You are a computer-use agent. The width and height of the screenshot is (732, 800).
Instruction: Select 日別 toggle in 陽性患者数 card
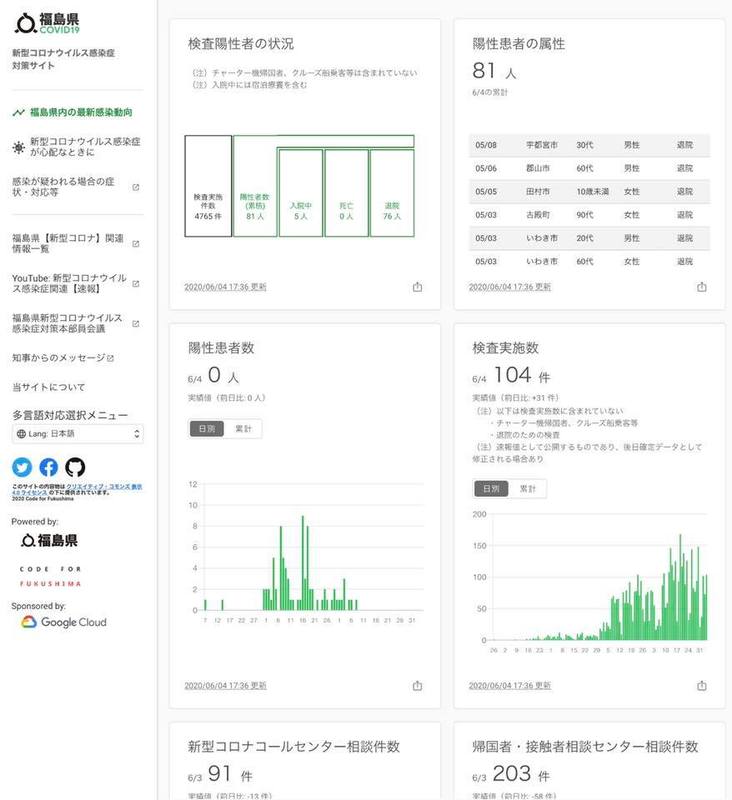point(207,429)
